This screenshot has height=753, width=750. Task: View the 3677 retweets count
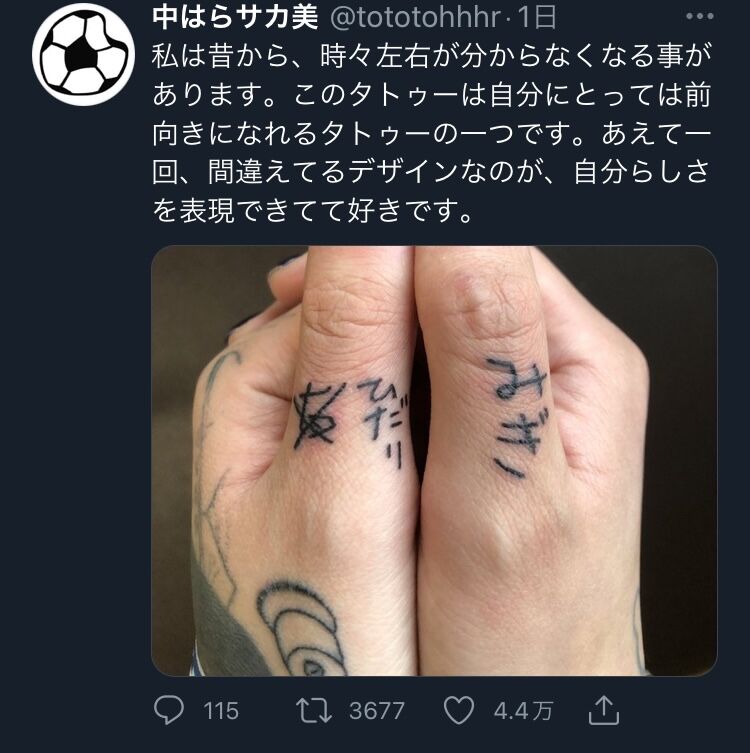(x=377, y=711)
